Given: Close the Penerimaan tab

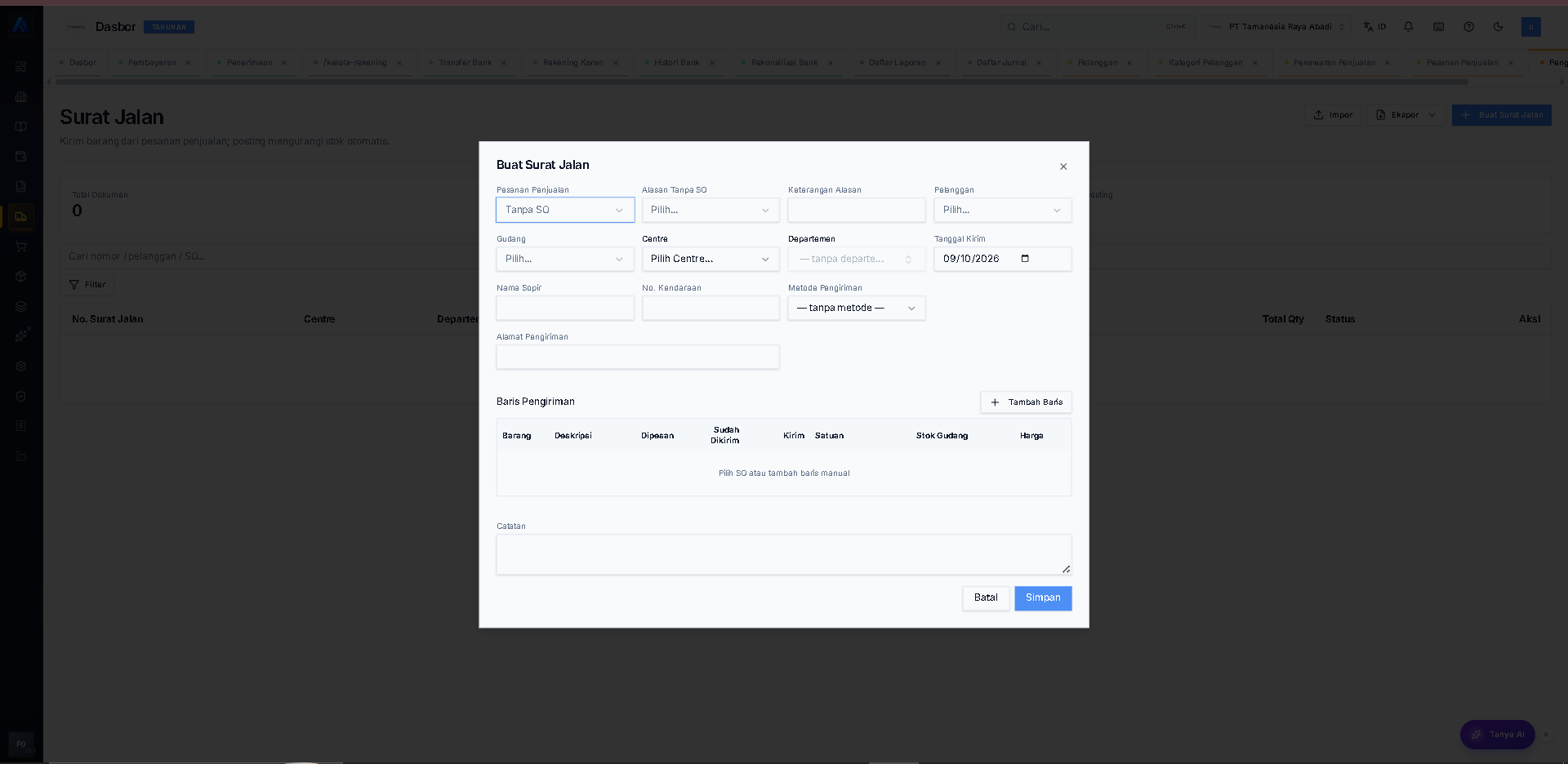Looking at the screenshot, I should coord(284,63).
